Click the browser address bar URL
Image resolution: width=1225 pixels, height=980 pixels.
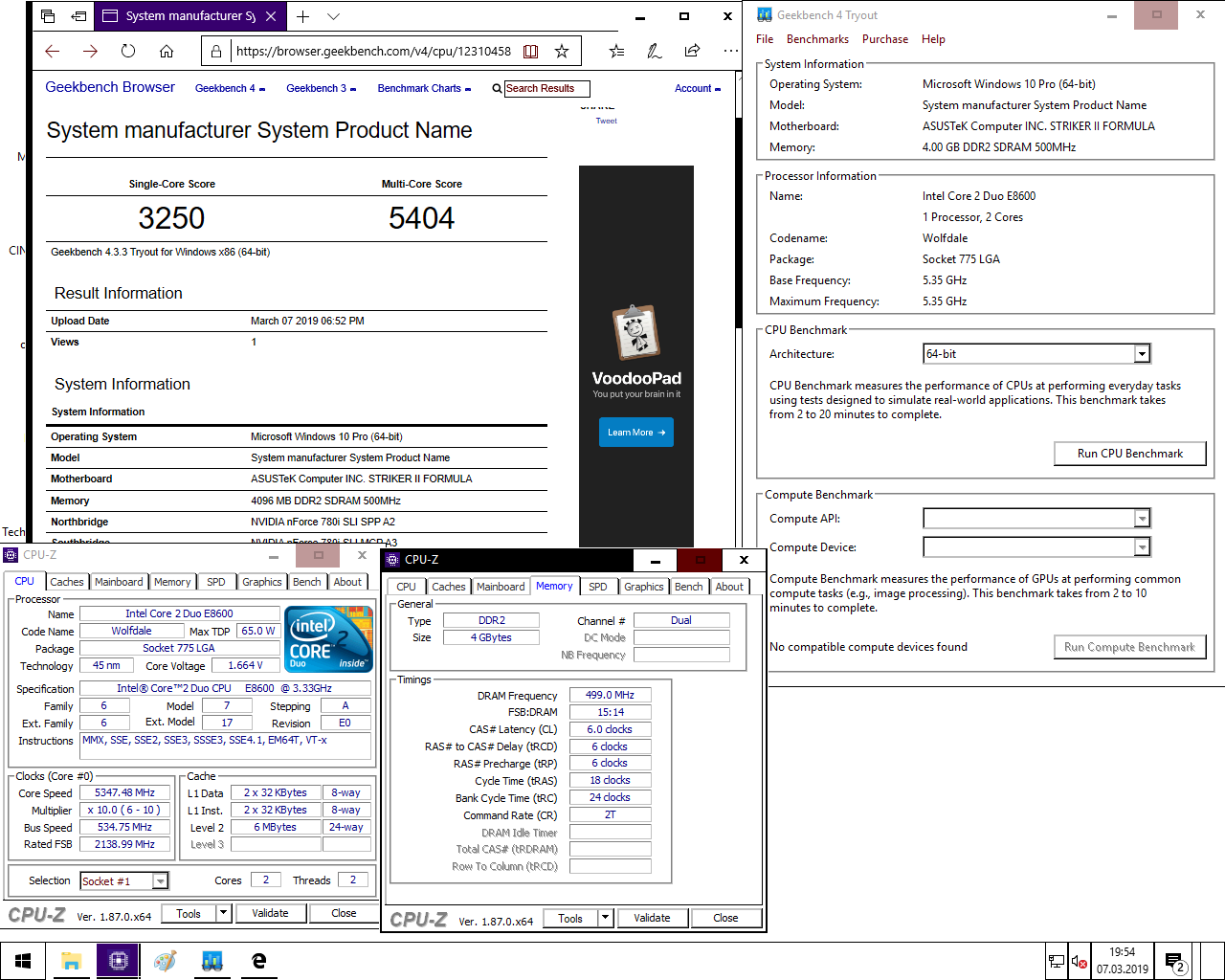pyautogui.click(x=373, y=52)
